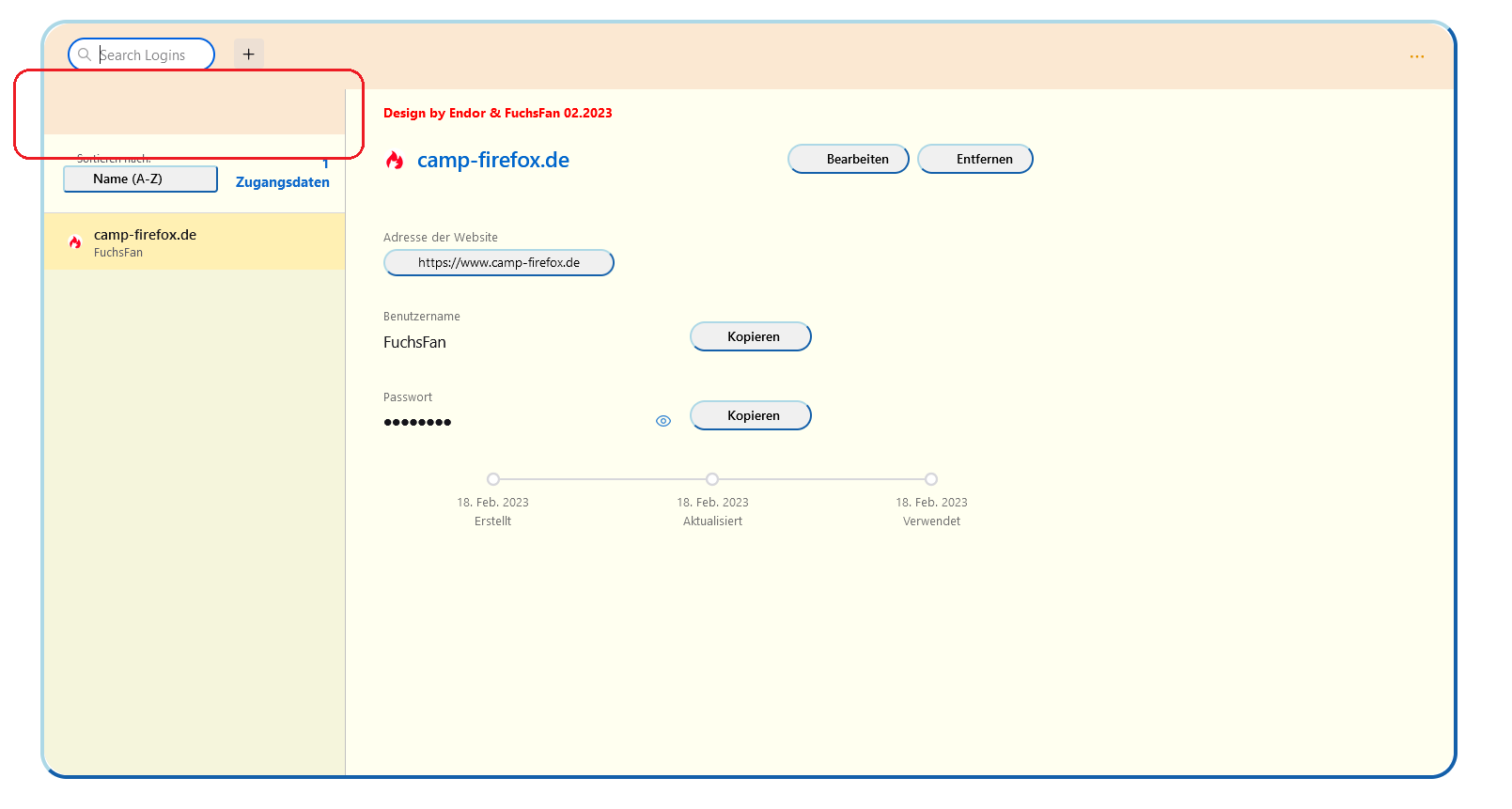1512x809 pixels.
Task: Click the Passwort label
Action: [x=408, y=397]
